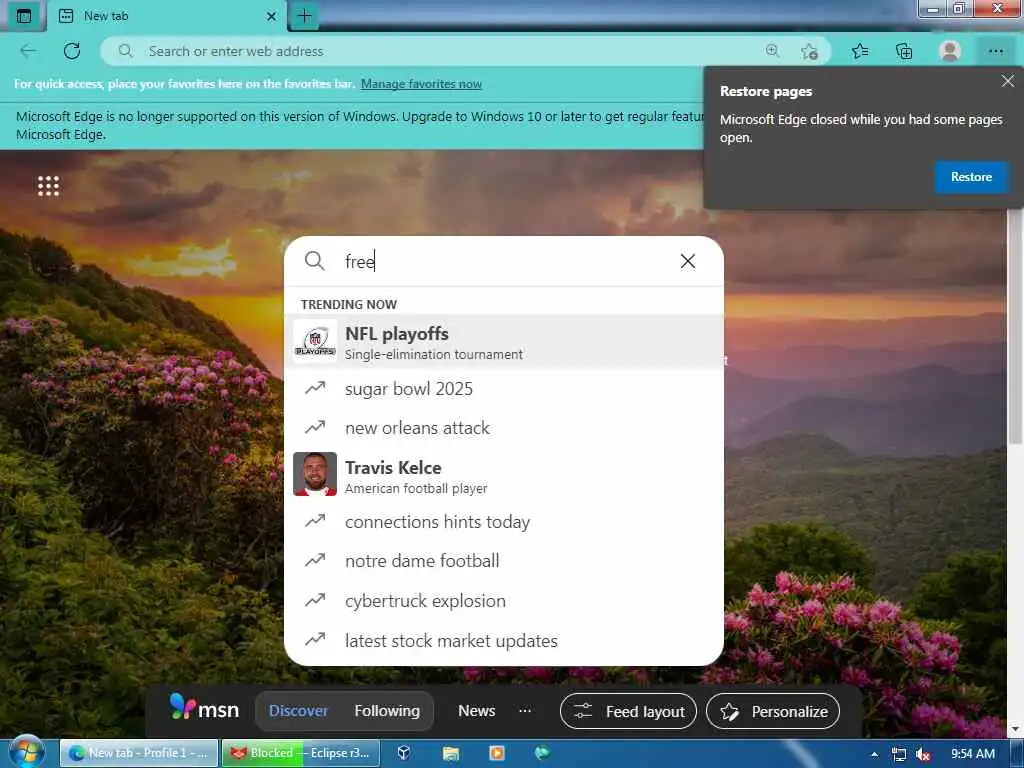1024x768 pixels.
Task: Select cybertruck explosion suggestion
Action: point(504,601)
